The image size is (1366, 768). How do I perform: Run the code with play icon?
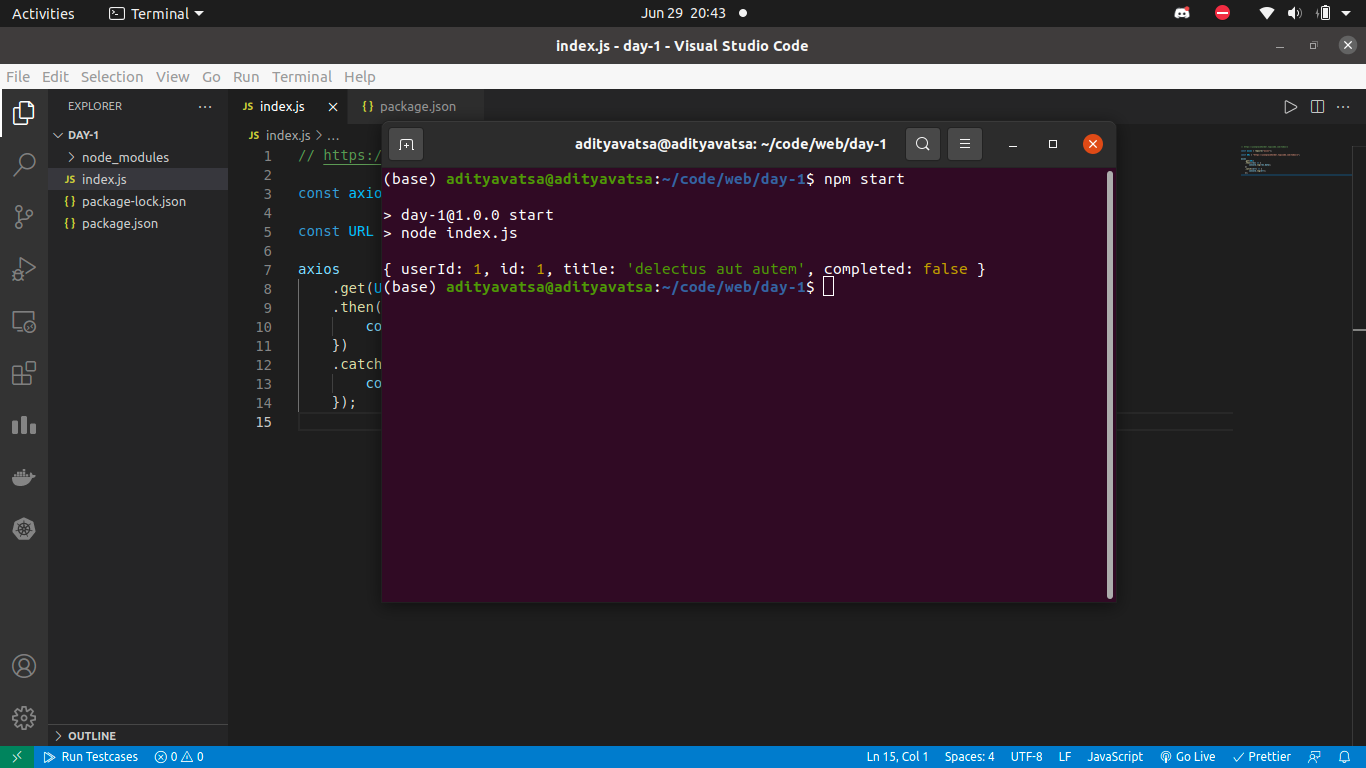[x=1291, y=106]
